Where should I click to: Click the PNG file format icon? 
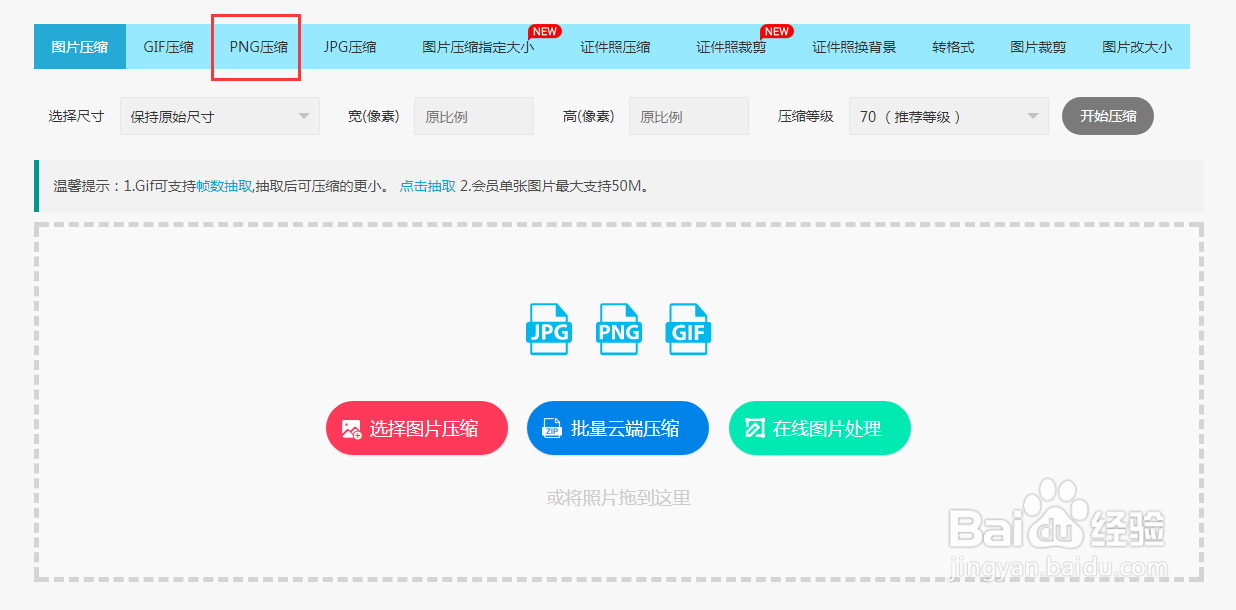(618, 329)
